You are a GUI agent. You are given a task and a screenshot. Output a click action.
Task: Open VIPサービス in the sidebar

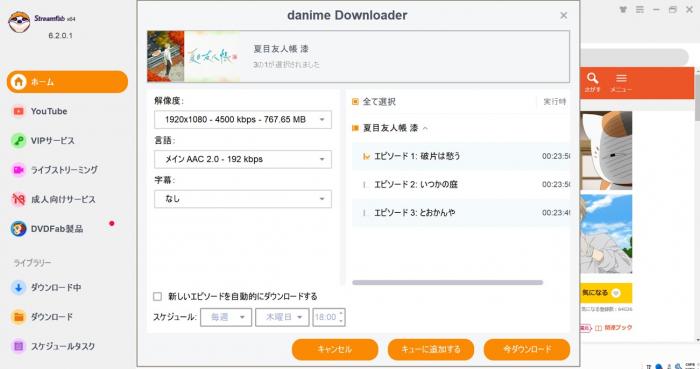coord(52,141)
